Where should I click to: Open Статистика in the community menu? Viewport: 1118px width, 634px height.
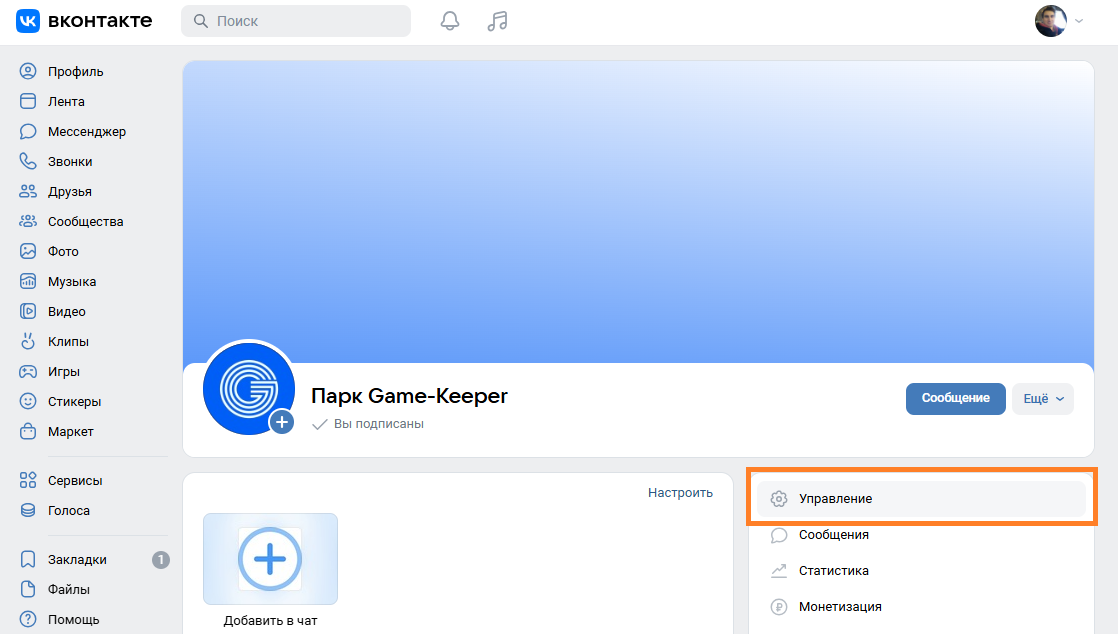tap(833, 571)
